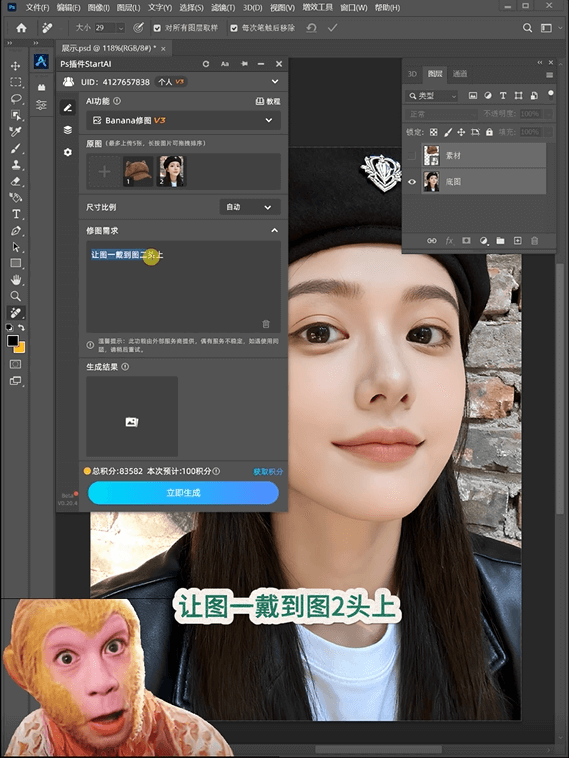Open 增效工具 menu
569x758 pixels.
[317, 8]
